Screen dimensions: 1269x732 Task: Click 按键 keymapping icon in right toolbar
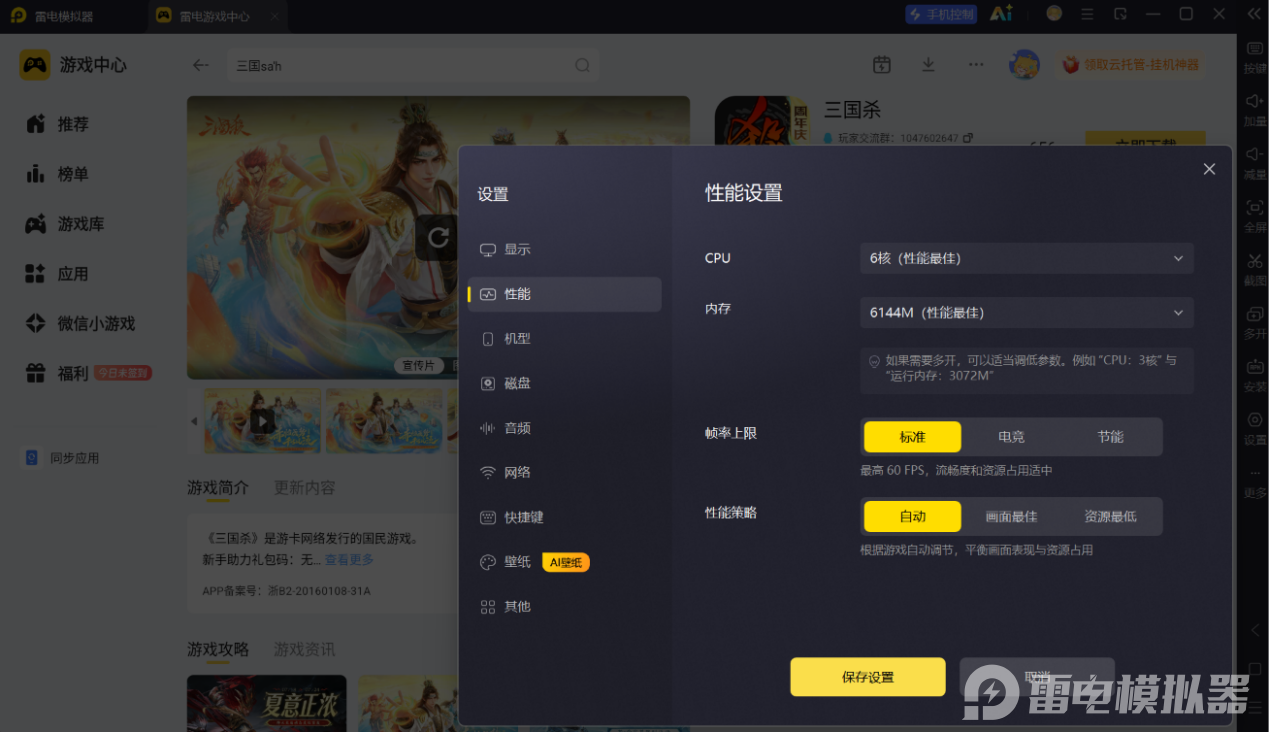pyautogui.click(x=1254, y=57)
